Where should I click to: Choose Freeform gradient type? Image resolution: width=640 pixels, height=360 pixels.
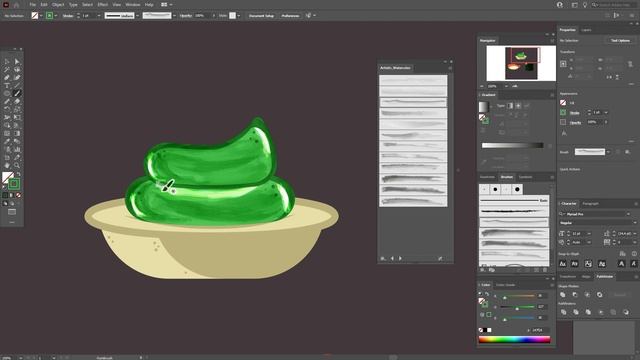pyautogui.click(x=527, y=106)
